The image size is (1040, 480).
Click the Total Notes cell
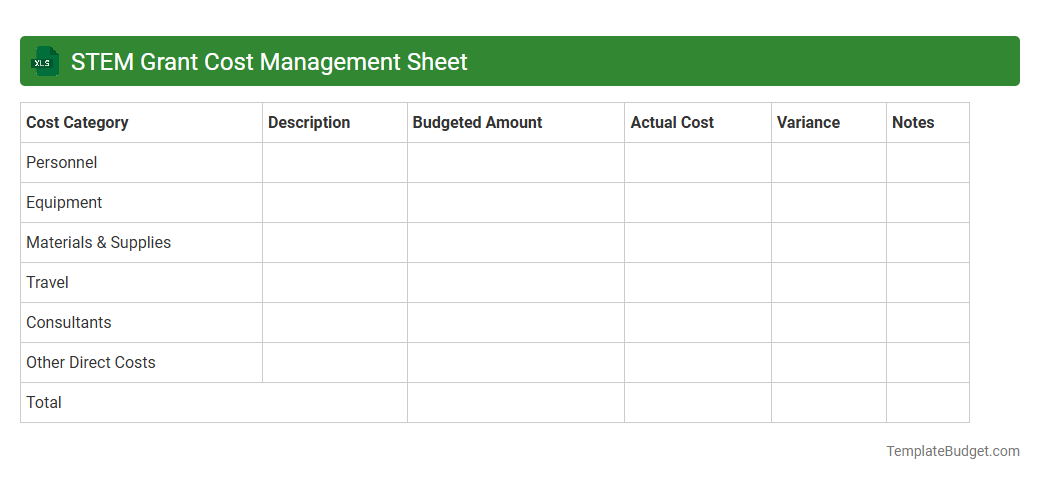(x=928, y=402)
